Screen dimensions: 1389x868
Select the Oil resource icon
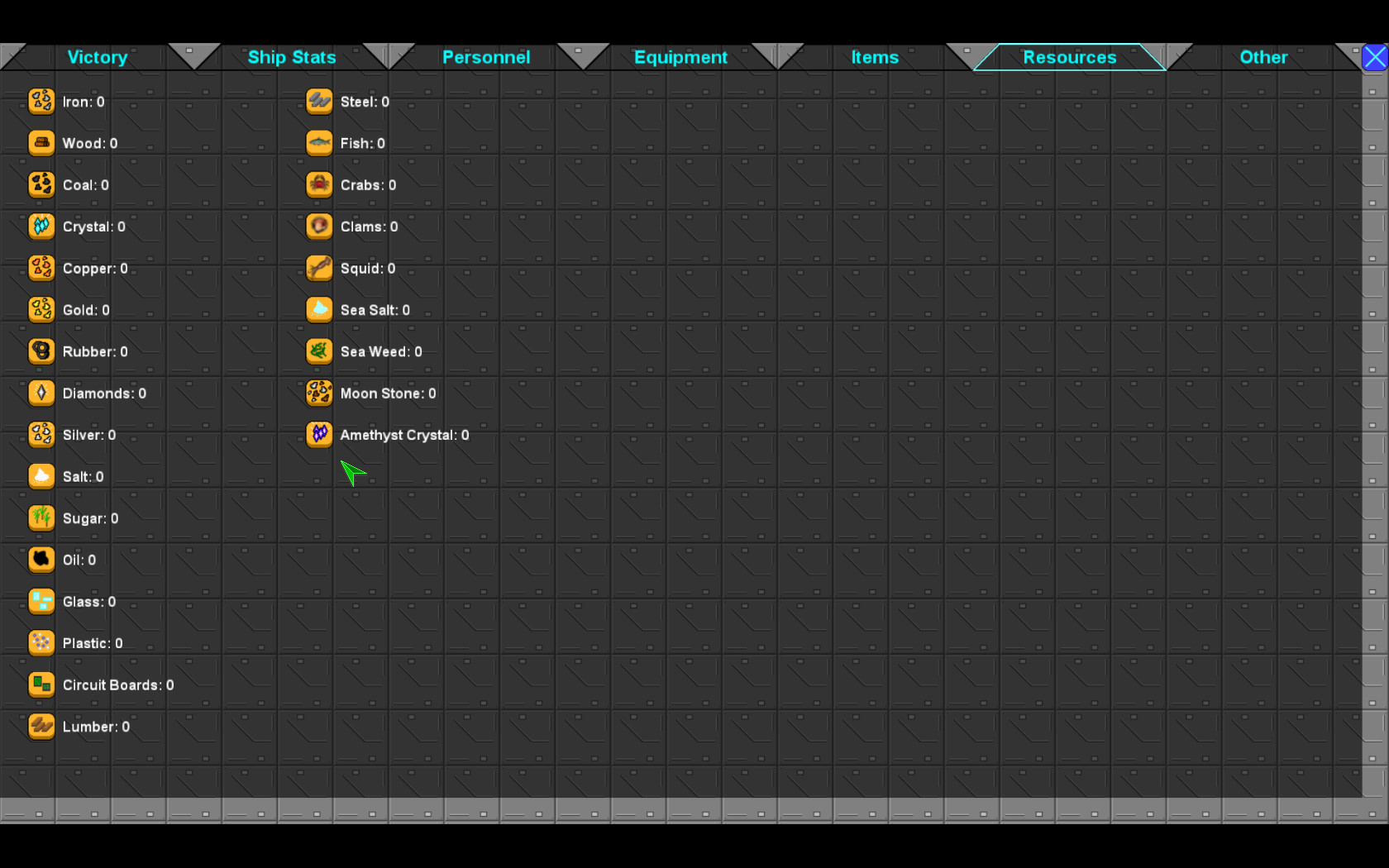tap(41, 560)
